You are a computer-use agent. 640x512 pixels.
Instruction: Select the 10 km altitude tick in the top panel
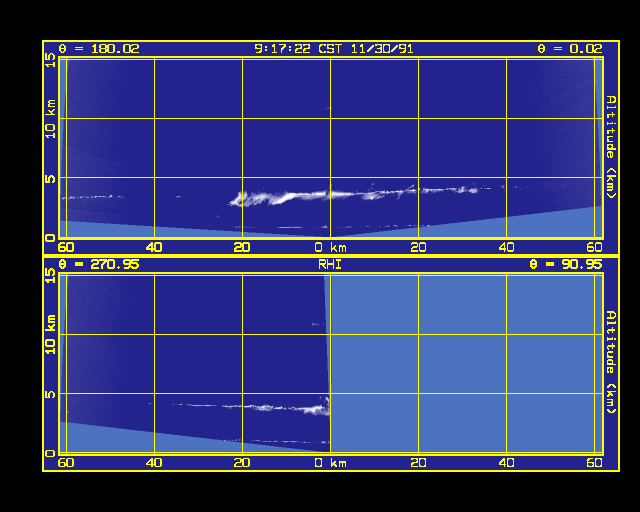[50, 119]
